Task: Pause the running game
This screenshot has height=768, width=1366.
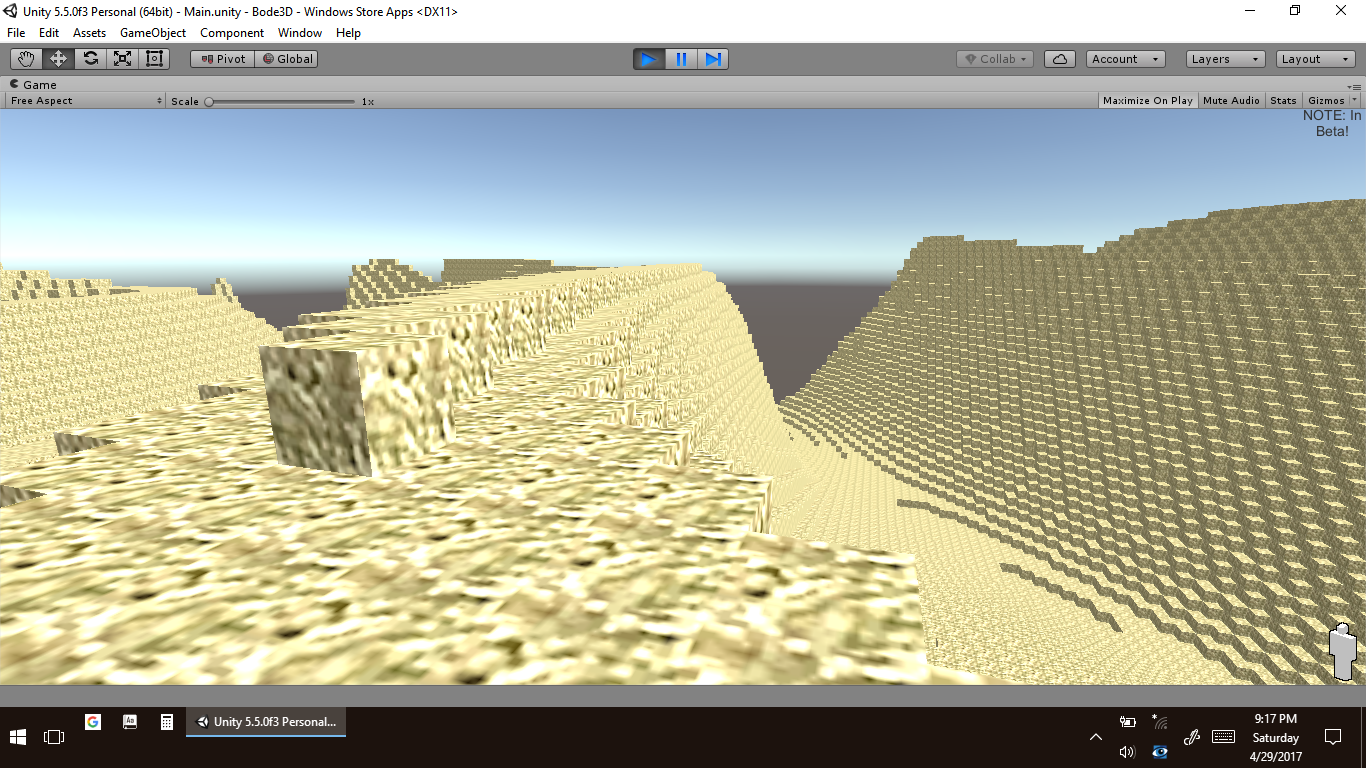Action: click(x=681, y=59)
